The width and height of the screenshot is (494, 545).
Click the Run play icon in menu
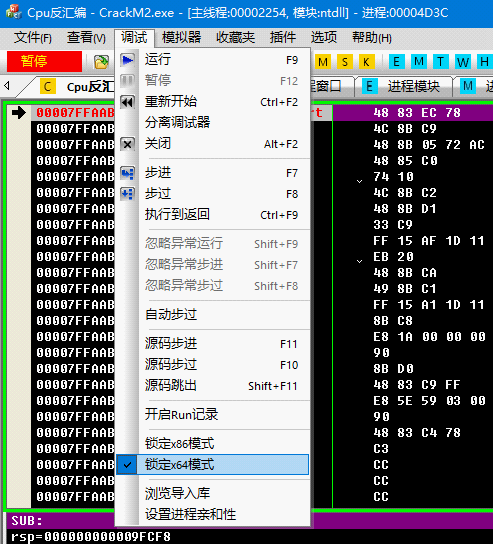tap(128, 60)
